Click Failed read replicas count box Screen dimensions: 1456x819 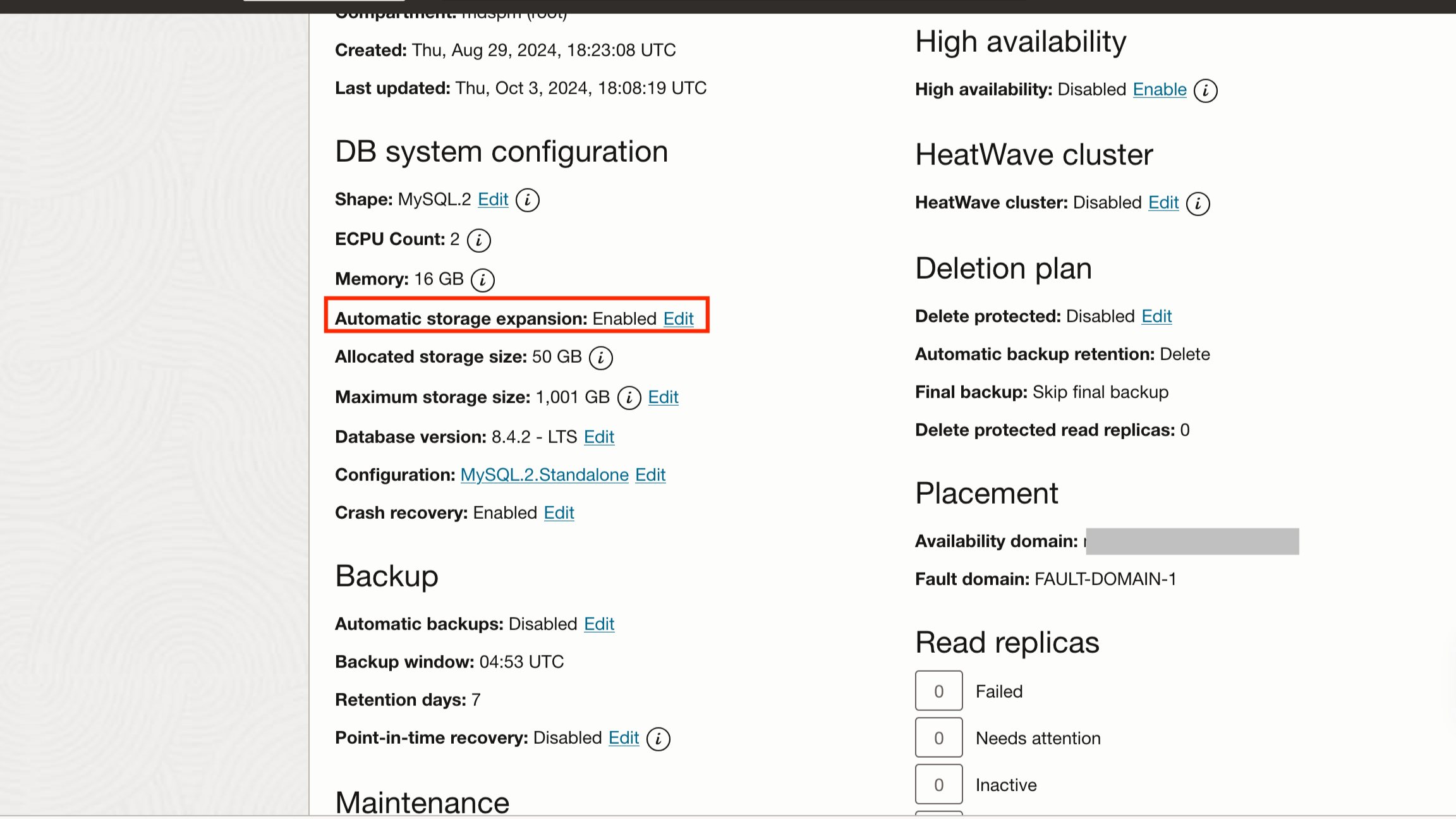938,691
